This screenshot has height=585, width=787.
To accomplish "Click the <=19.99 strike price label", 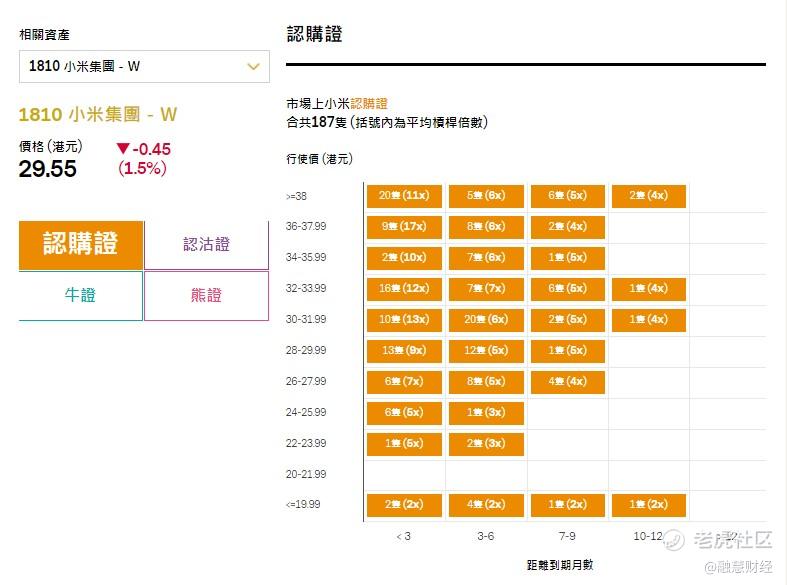I will pos(303,504).
